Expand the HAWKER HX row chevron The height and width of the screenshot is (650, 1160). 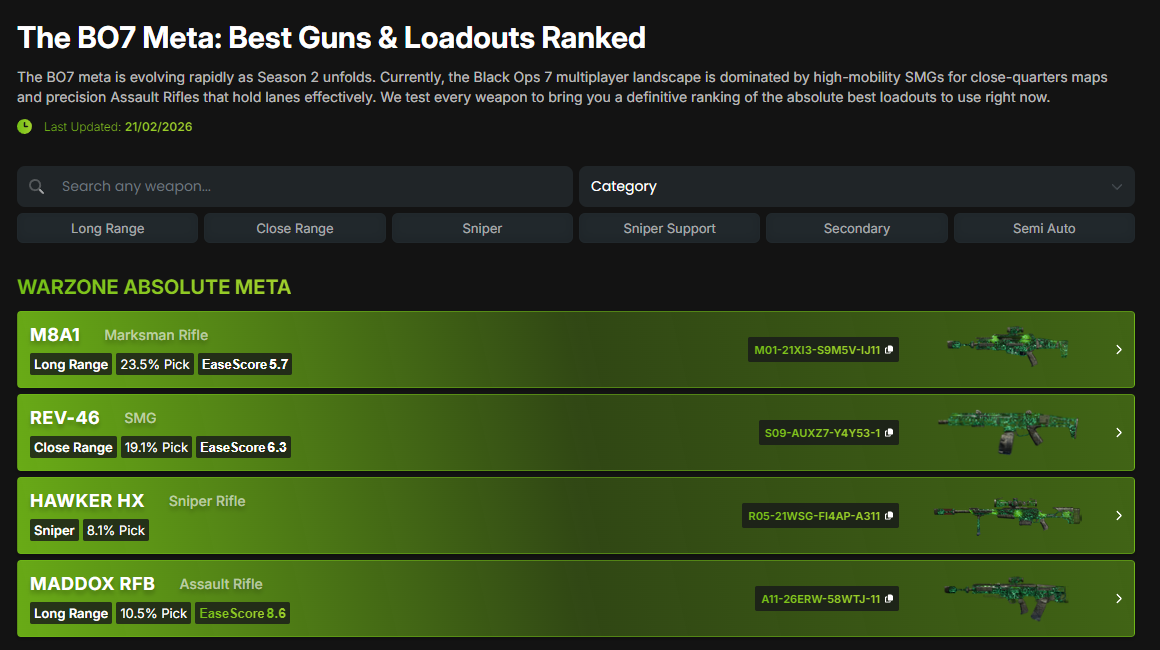[x=1118, y=516]
